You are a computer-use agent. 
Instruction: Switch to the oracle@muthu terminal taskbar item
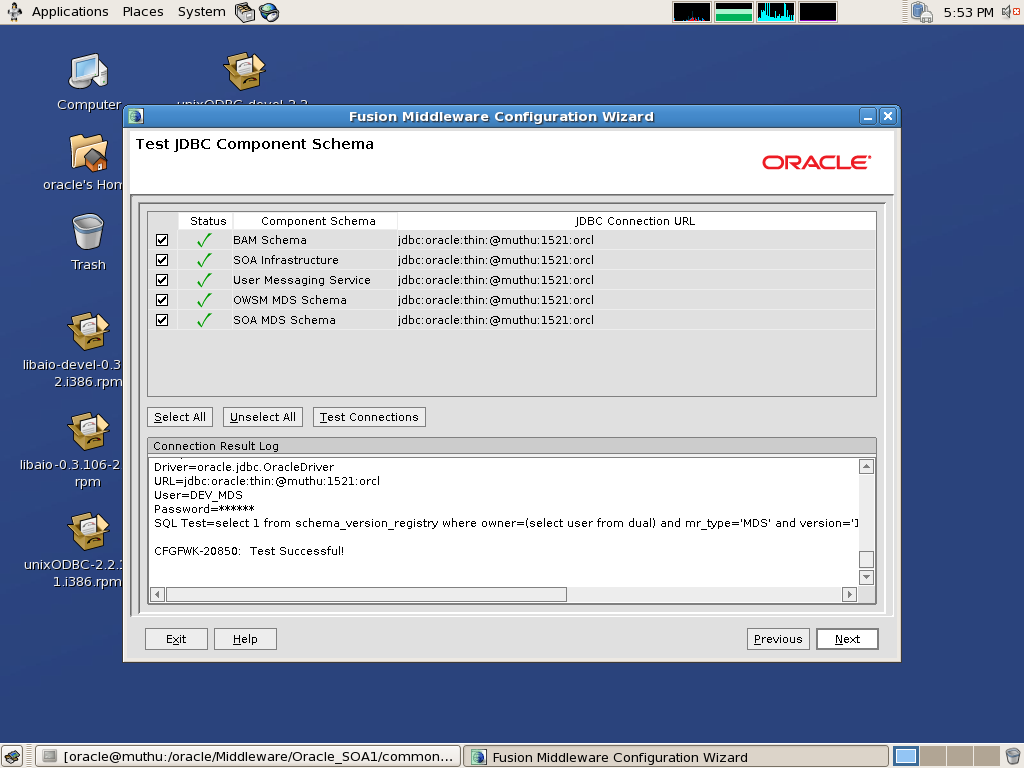248,756
